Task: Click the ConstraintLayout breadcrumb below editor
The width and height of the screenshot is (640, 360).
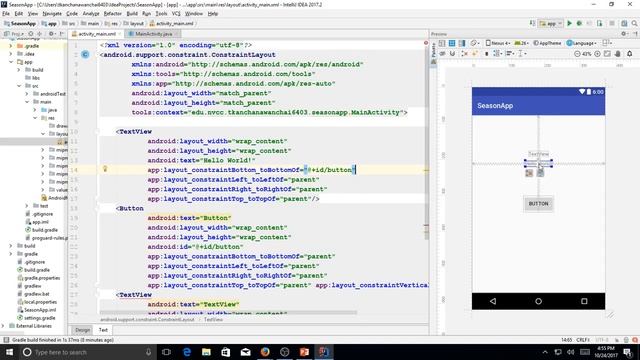Action: point(147,320)
